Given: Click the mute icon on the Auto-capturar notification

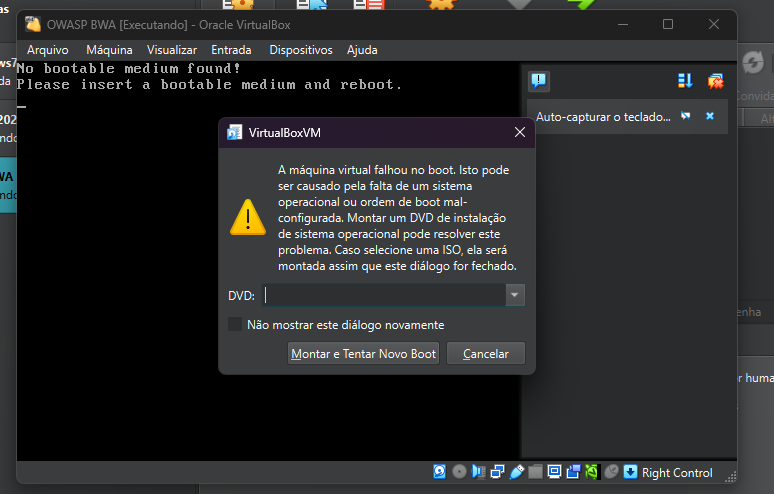Looking at the screenshot, I should tap(685, 116).
